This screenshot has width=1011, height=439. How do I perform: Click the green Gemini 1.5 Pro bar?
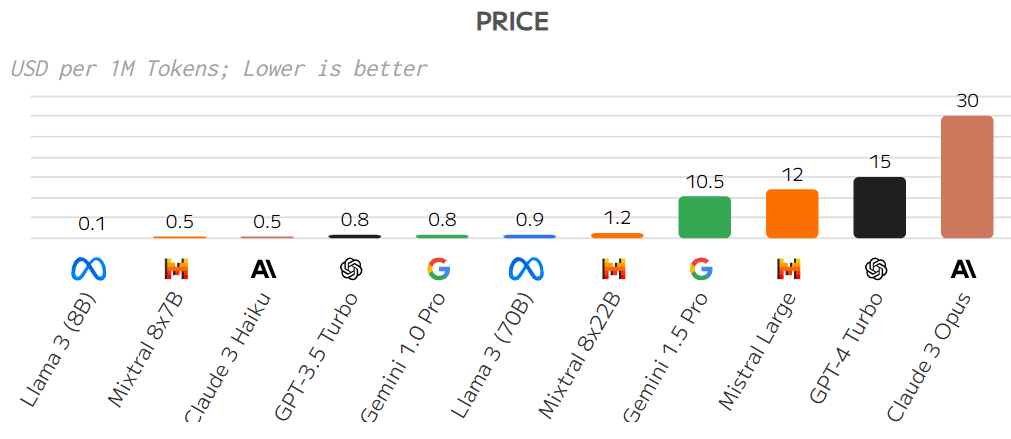pos(704,217)
